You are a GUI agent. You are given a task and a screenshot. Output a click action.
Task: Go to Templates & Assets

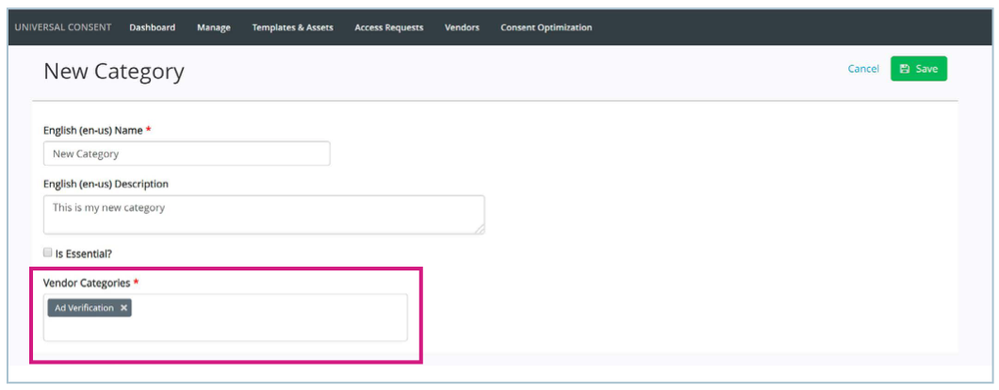tap(292, 27)
